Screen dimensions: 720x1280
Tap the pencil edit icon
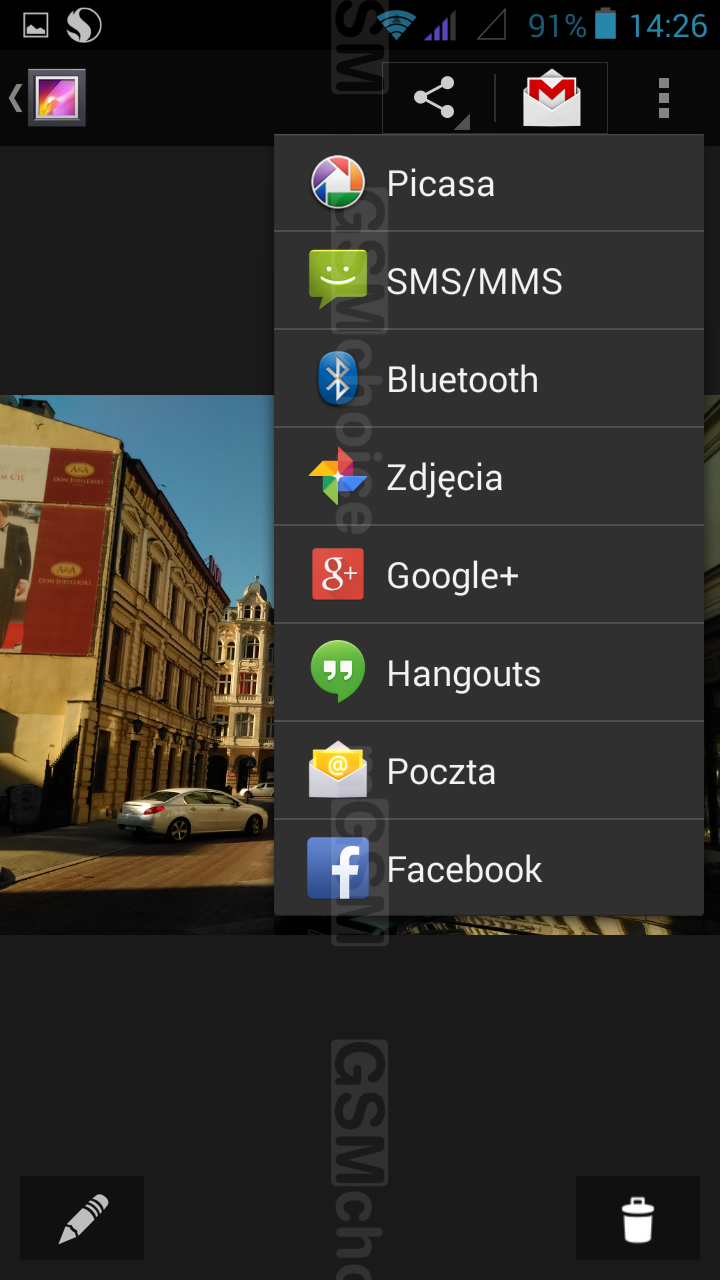pos(82,1218)
